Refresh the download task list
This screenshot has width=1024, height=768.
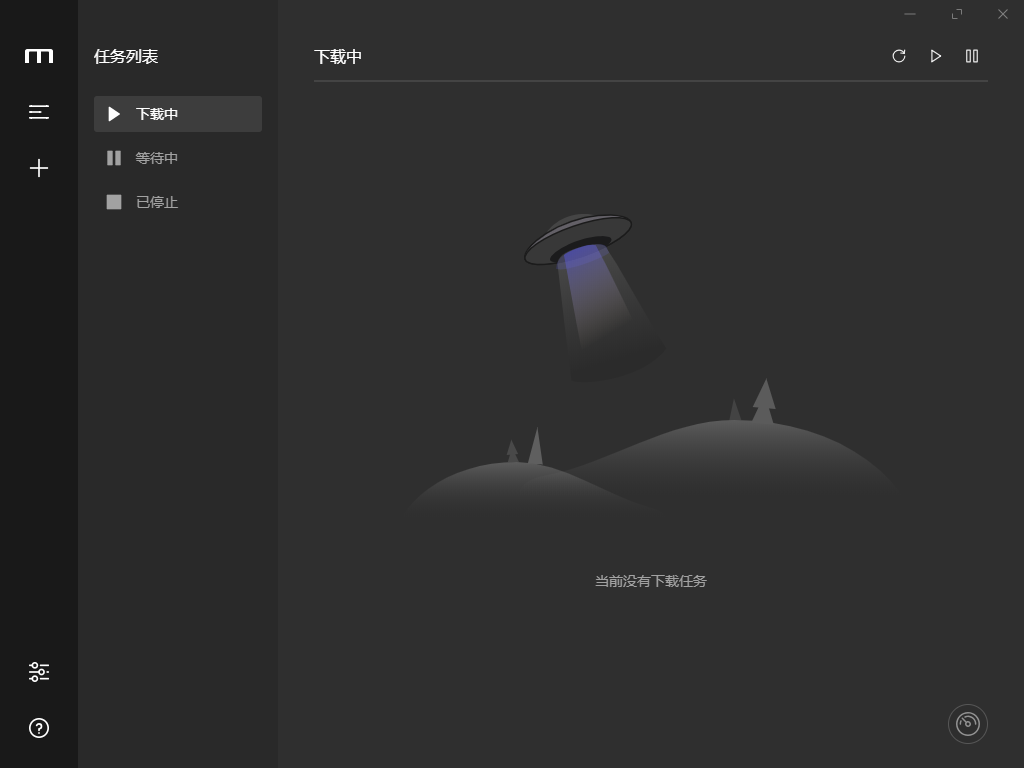tap(899, 56)
